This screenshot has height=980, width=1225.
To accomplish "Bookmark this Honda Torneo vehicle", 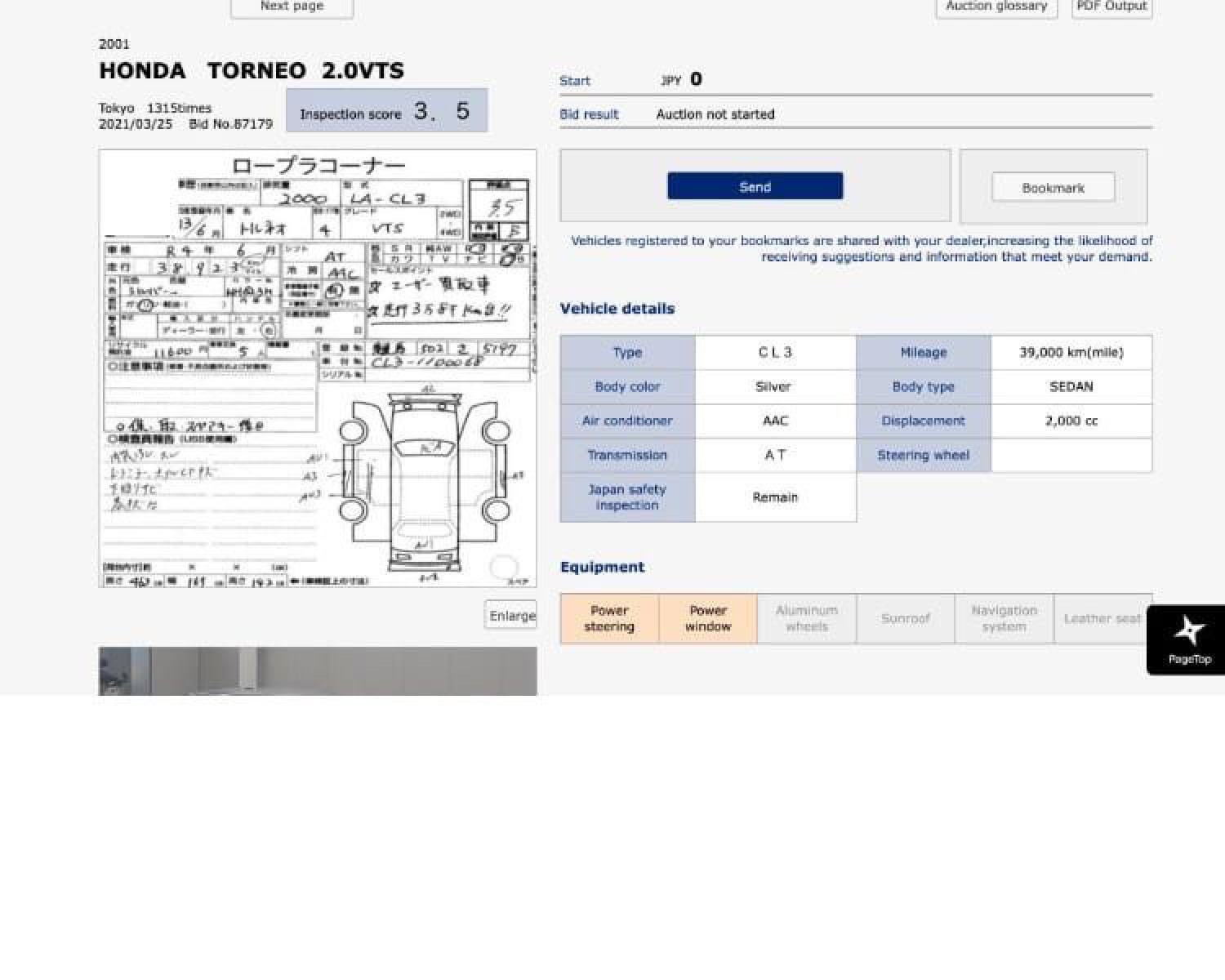I will coord(1053,187).
